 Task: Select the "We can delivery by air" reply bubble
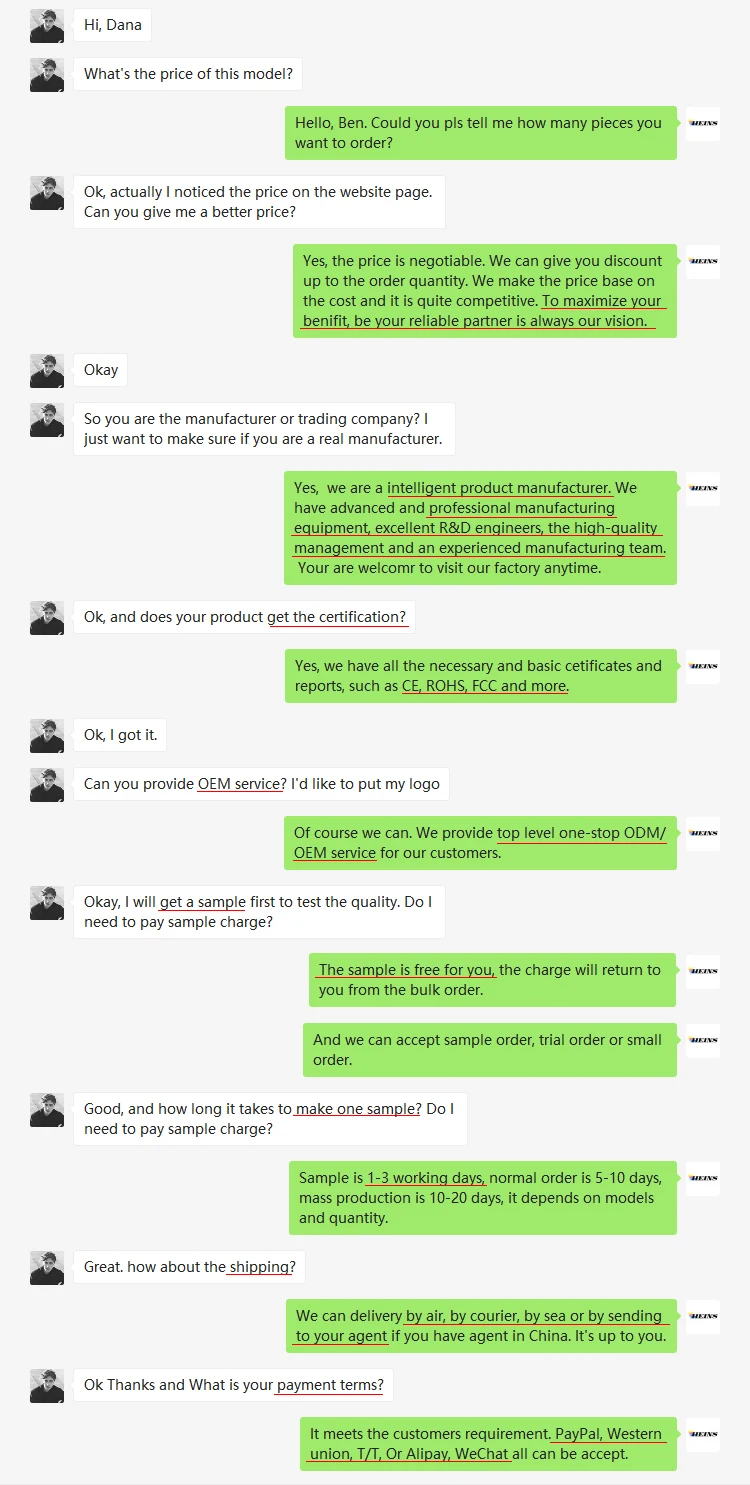click(x=481, y=1326)
